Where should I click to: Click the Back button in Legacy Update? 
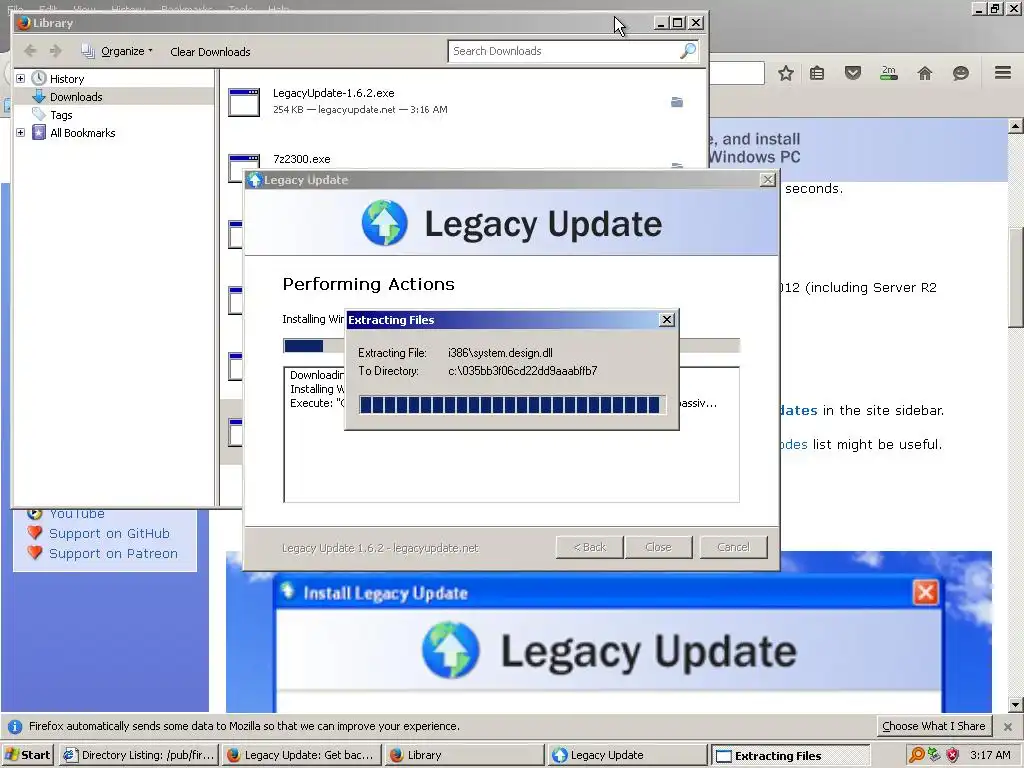click(x=590, y=547)
